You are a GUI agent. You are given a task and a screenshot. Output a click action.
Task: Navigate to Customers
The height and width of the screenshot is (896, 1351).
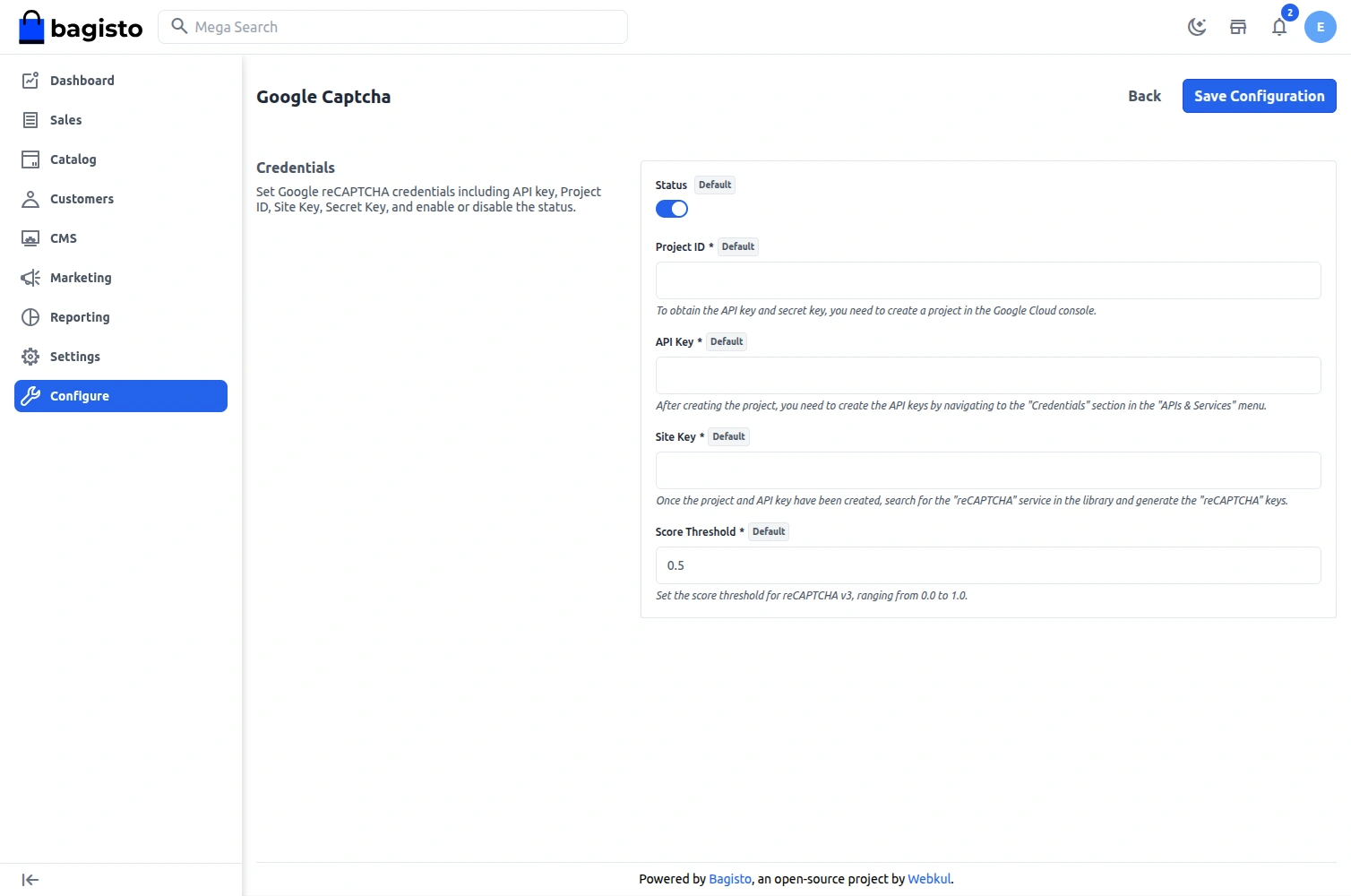pyautogui.click(x=82, y=199)
